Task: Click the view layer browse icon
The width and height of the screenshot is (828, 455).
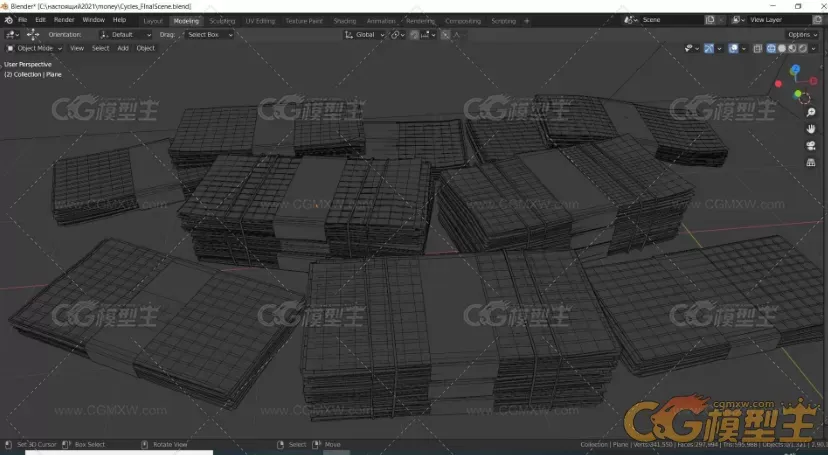Action: [738, 20]
